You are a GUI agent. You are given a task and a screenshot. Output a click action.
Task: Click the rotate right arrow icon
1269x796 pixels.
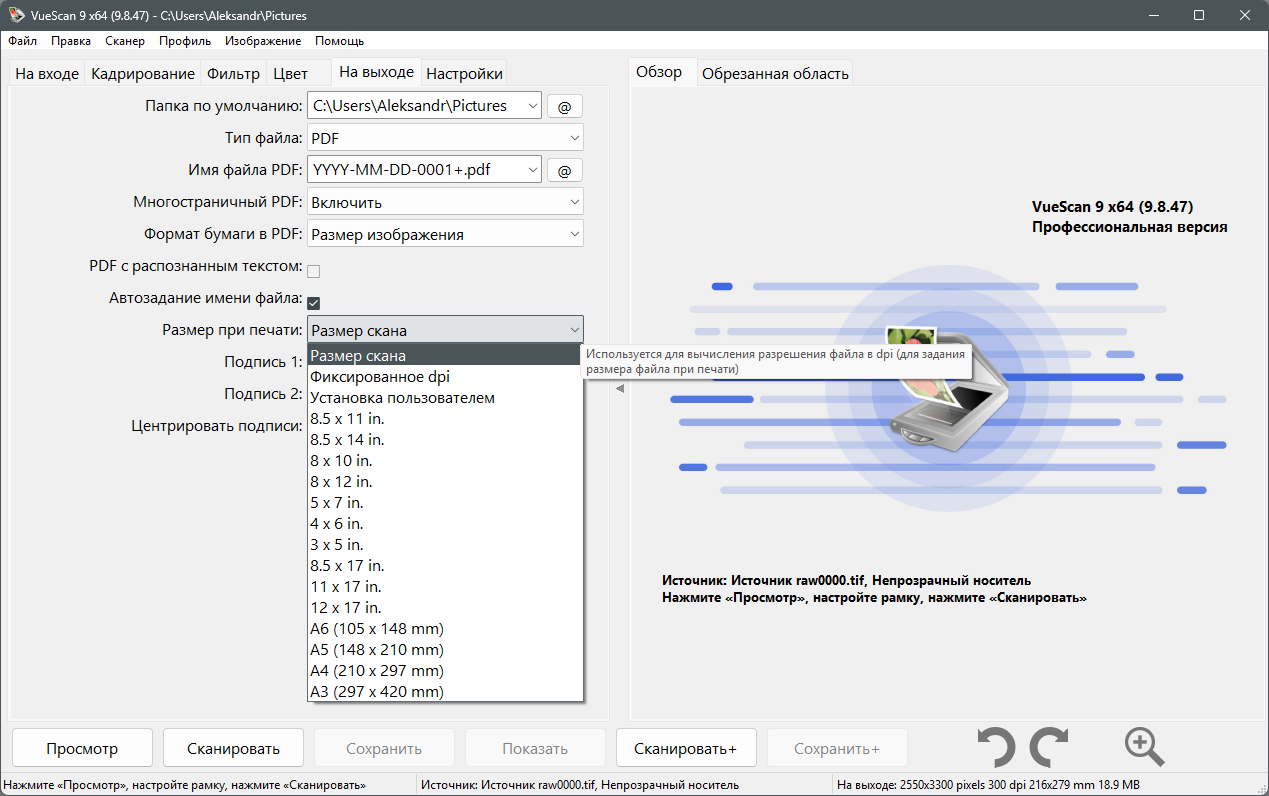point(1050,747)
